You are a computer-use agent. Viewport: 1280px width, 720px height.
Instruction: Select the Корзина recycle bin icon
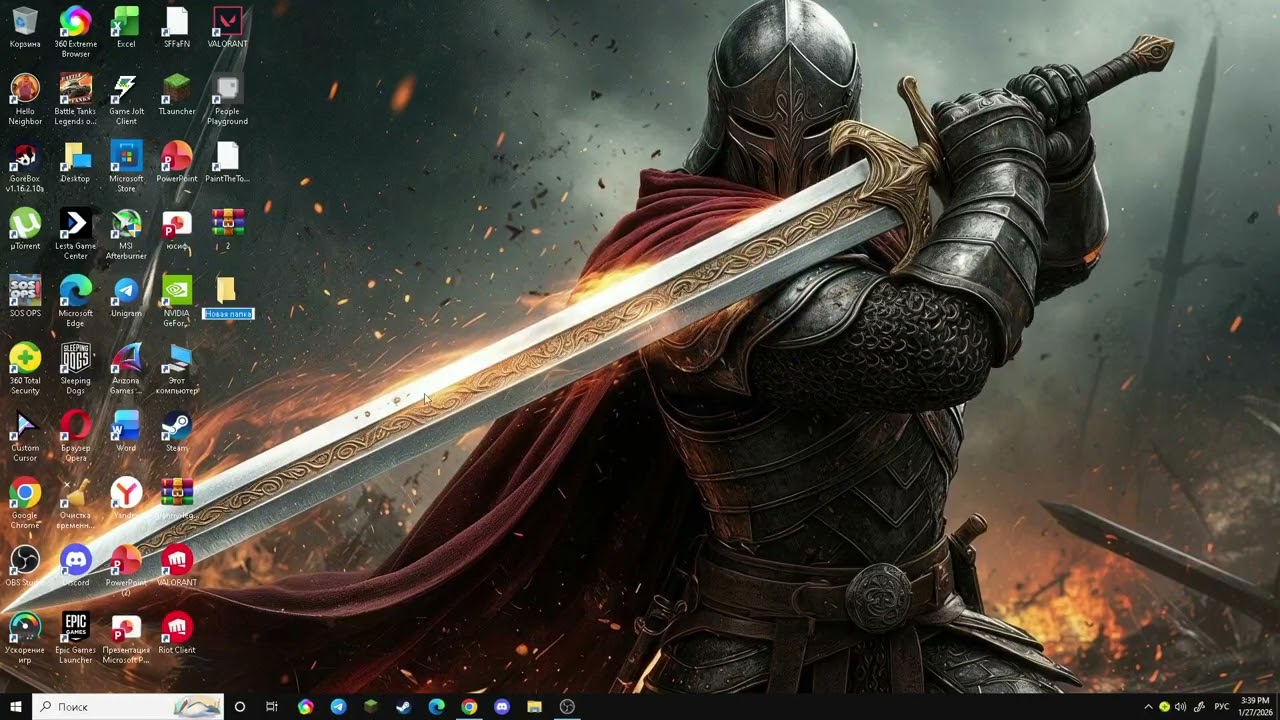click(x=25, y=21)
